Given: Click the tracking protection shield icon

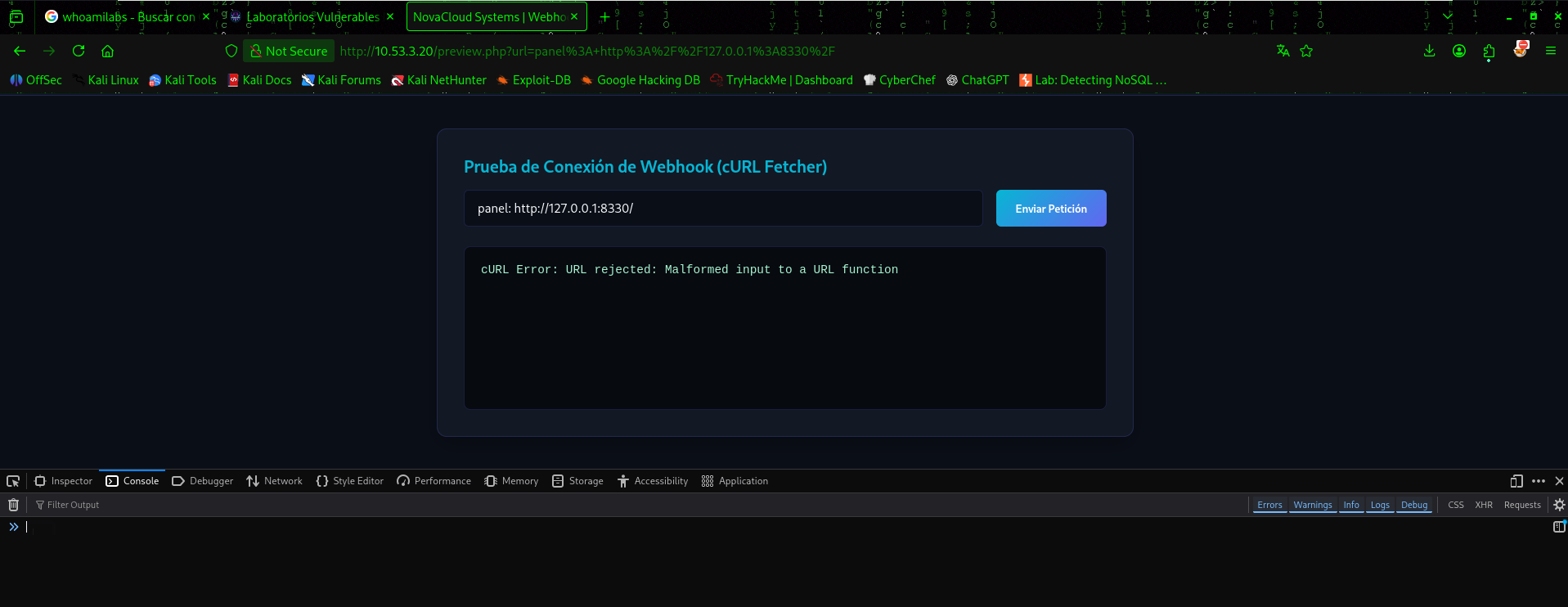Looking at the screenshot, I should (231, 51).
